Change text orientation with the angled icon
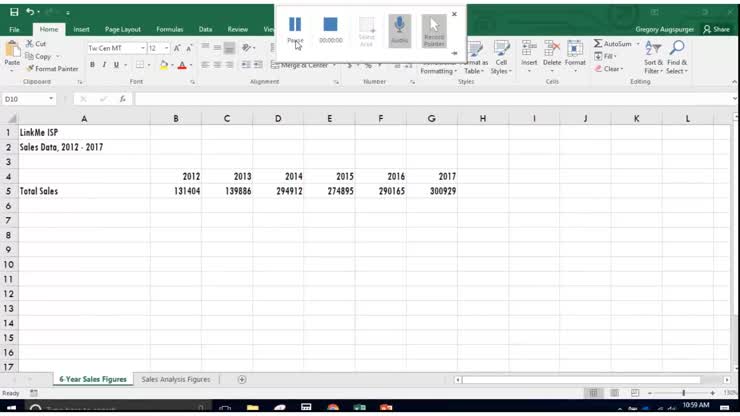The height and width of the screenshot is (416, 740). 246,48
